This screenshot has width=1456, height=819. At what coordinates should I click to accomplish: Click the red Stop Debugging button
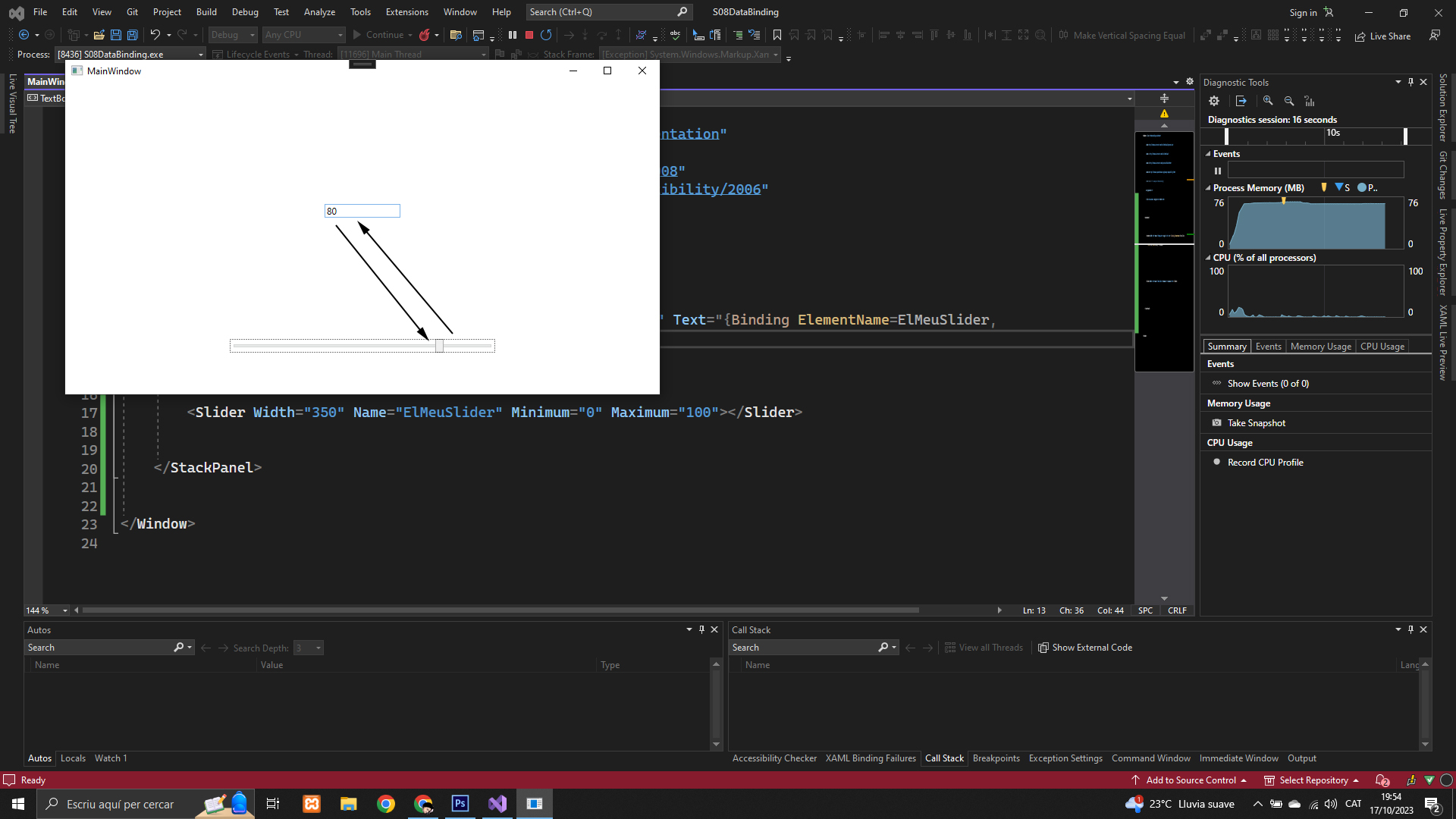[x=529, y=35]
